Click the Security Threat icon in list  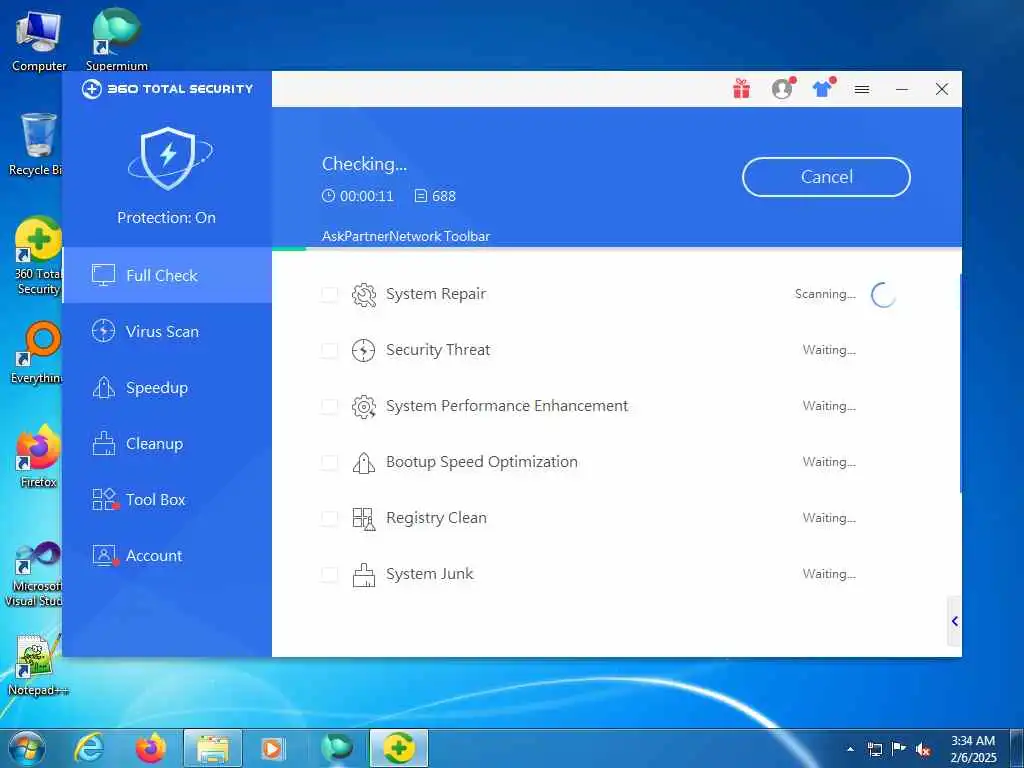point(364,351)
